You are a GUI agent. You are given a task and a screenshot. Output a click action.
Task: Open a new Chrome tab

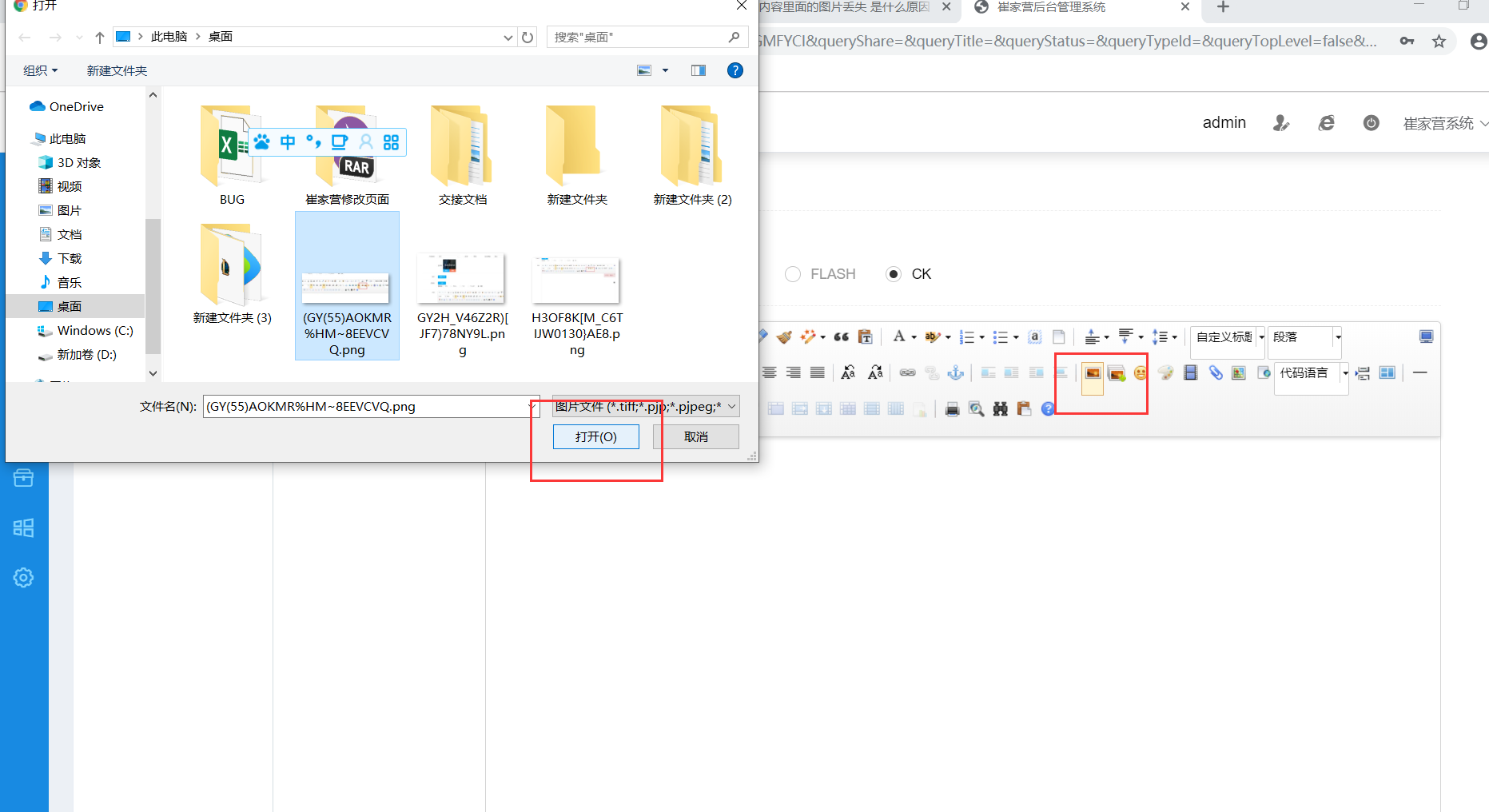pyautogui.click(x=1223, y=7)
